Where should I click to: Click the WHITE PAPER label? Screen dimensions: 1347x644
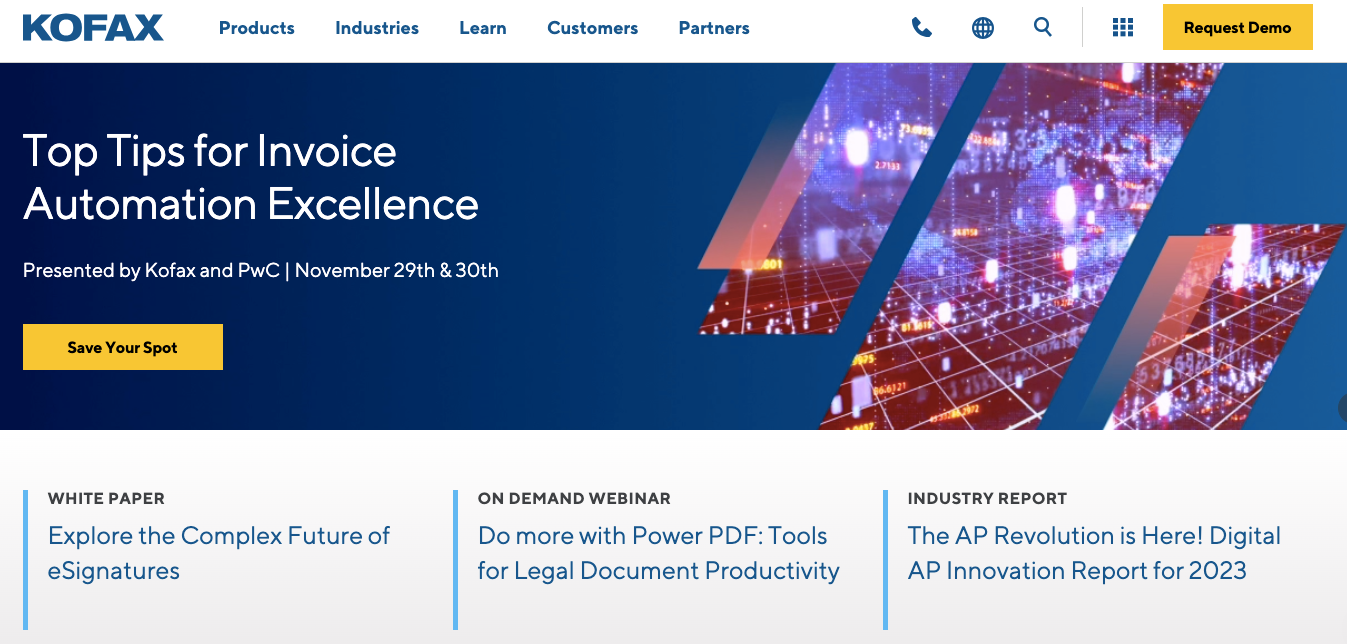(x=106, y=498)
